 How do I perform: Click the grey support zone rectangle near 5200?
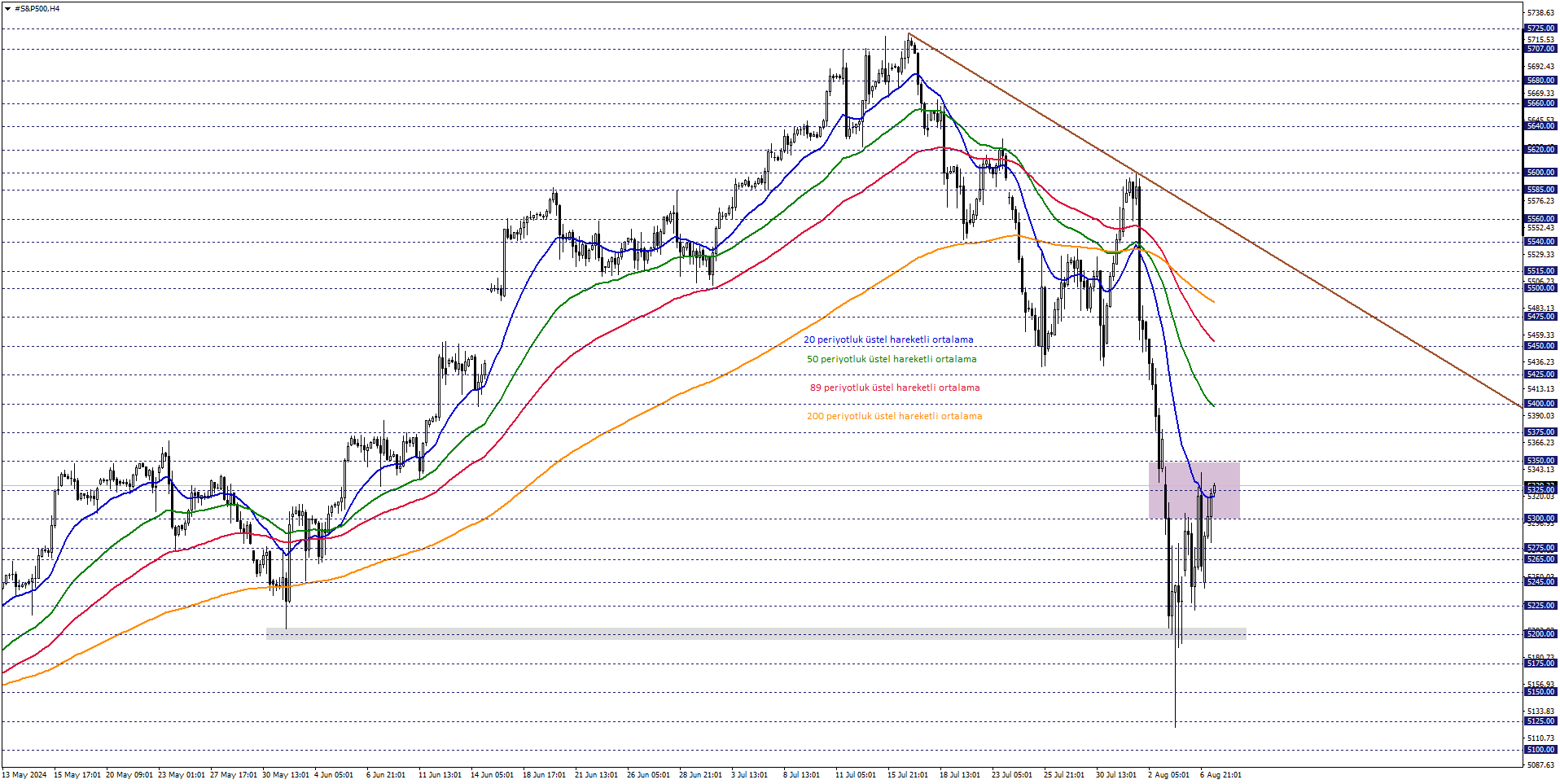[756, 633]
